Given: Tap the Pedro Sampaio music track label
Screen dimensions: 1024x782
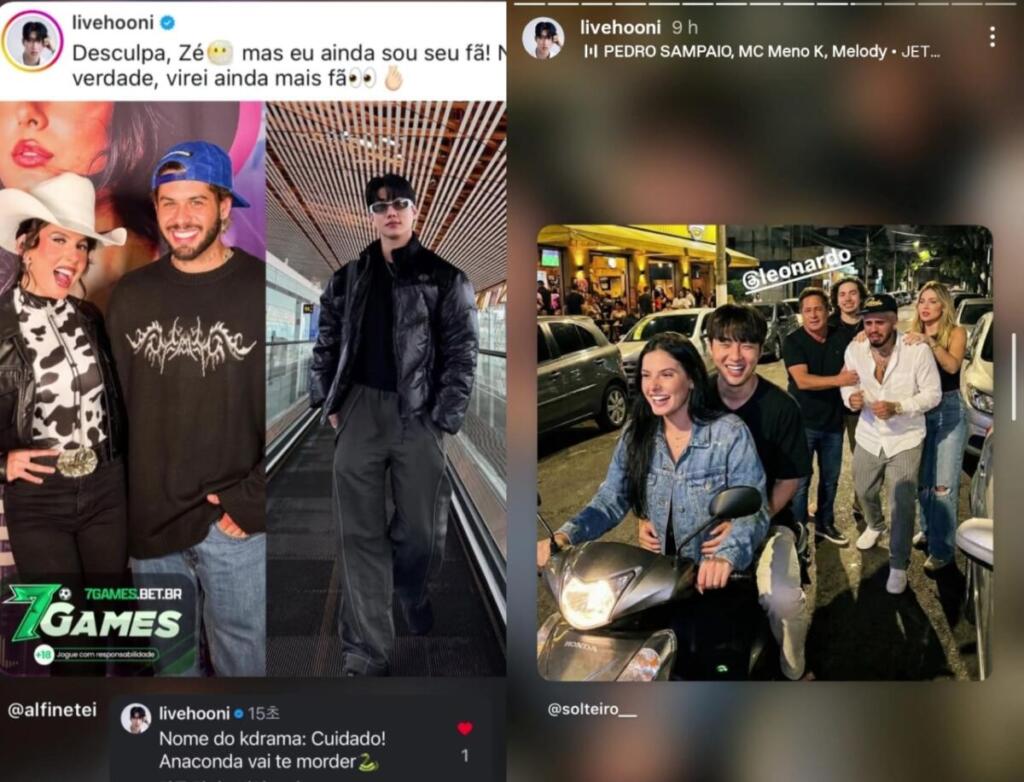Looking at the screenshot, I should click(x=771, y=52).
